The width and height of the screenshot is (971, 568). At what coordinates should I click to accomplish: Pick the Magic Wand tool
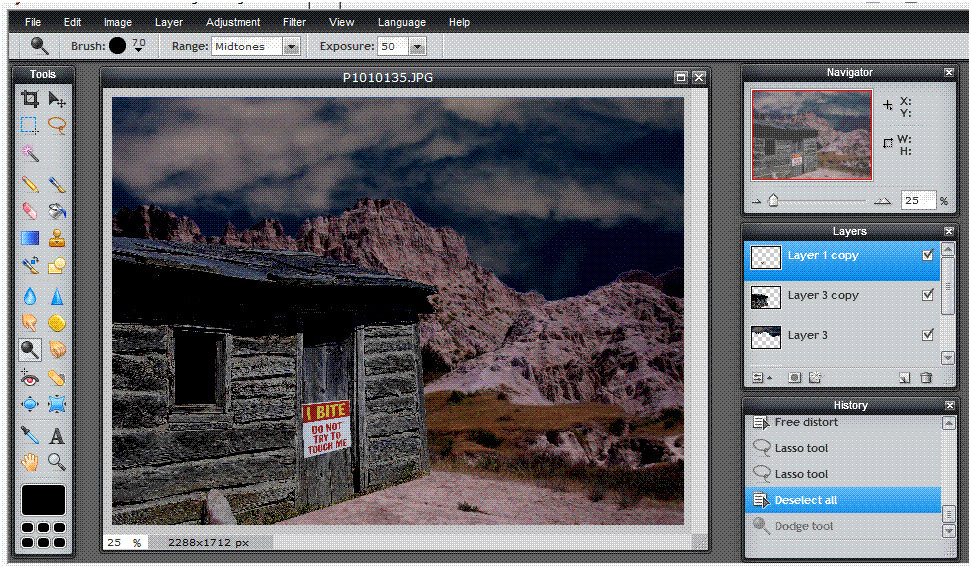[x=30, y=153]
